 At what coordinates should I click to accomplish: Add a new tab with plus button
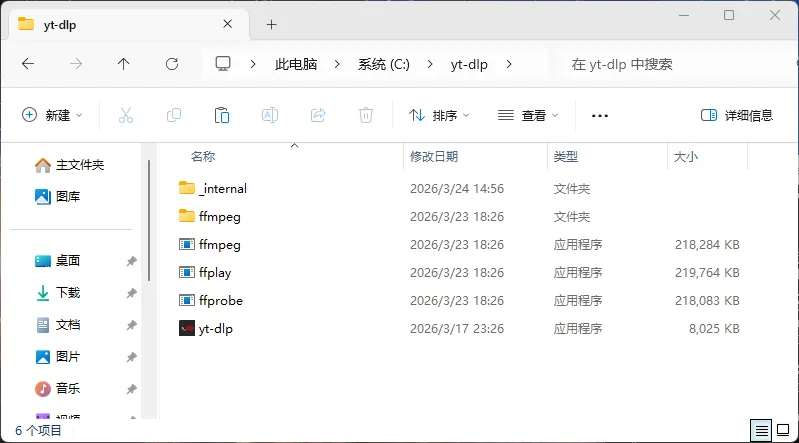(272, 24)
